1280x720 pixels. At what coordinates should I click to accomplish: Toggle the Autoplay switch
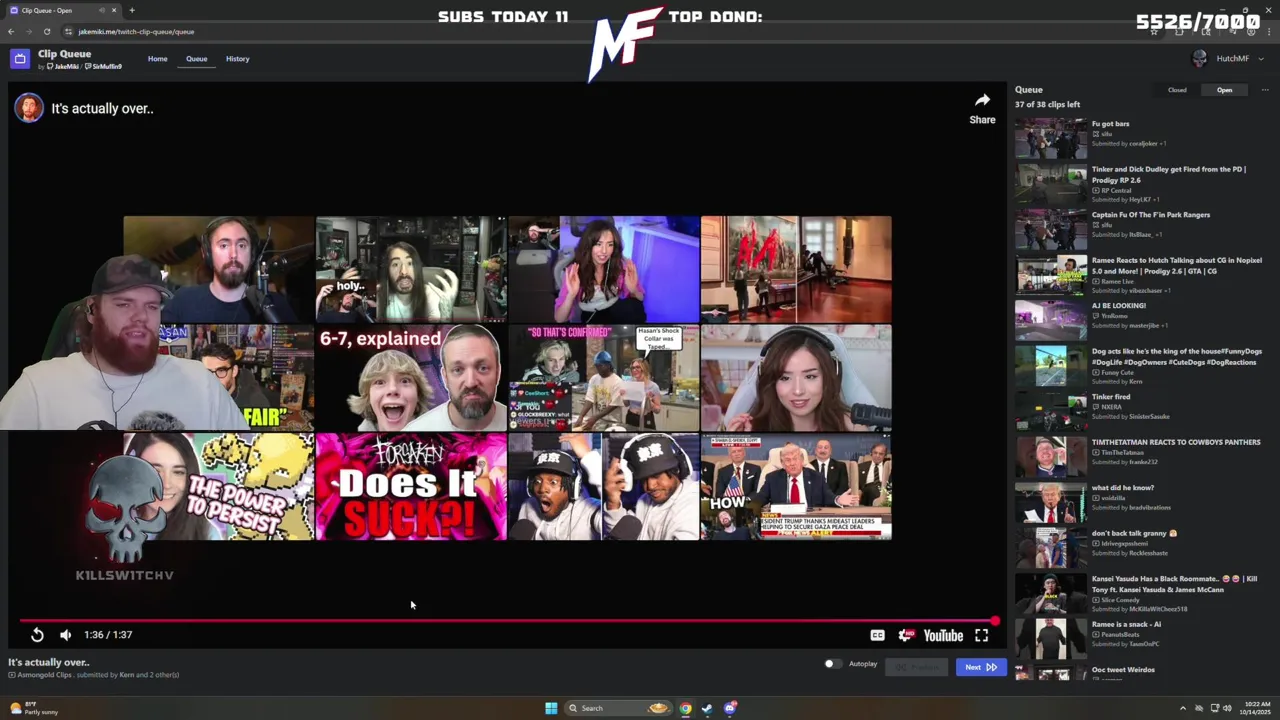(x=832, y=664)
